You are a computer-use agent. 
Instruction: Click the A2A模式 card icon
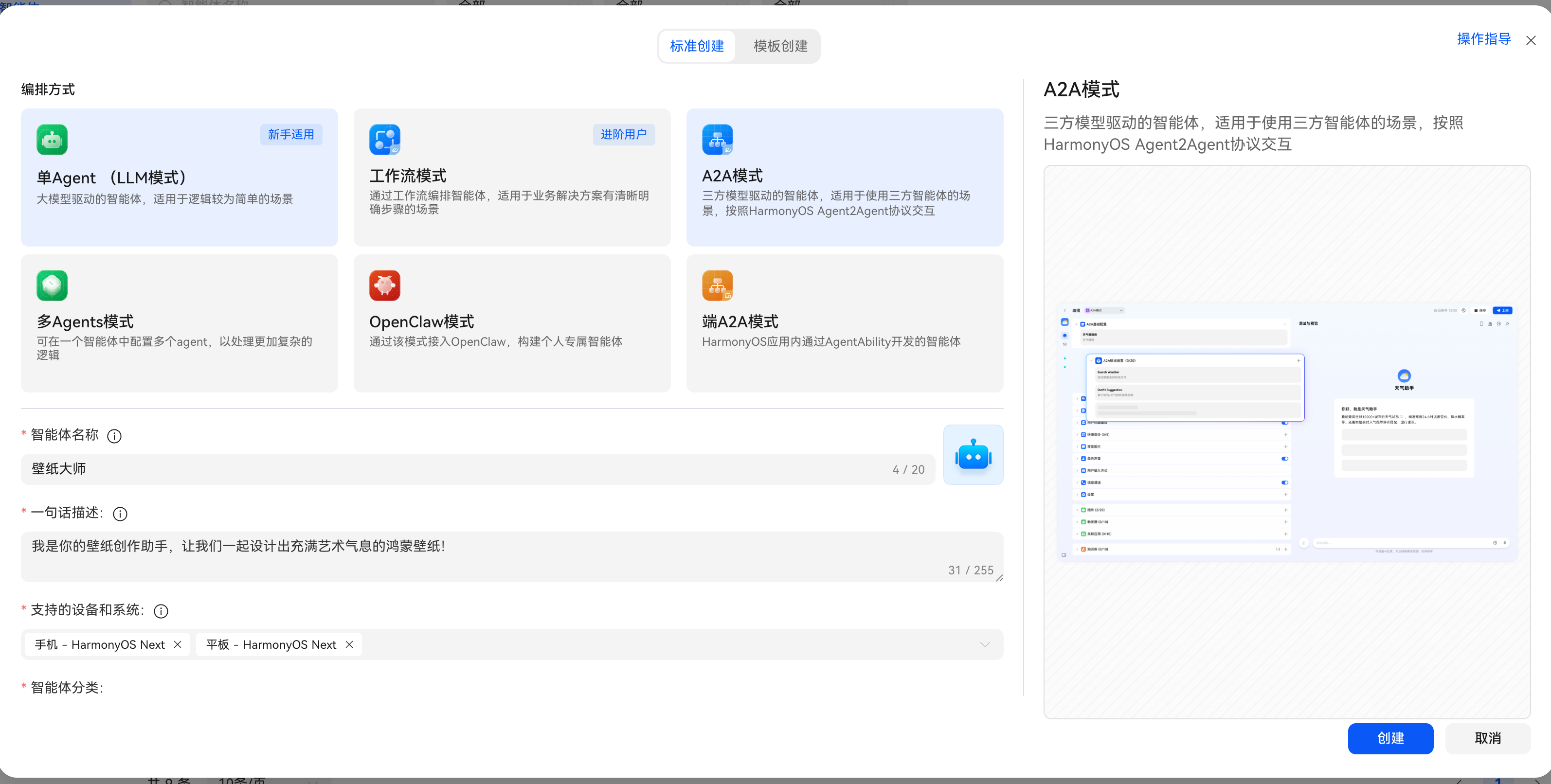(717, 140)
